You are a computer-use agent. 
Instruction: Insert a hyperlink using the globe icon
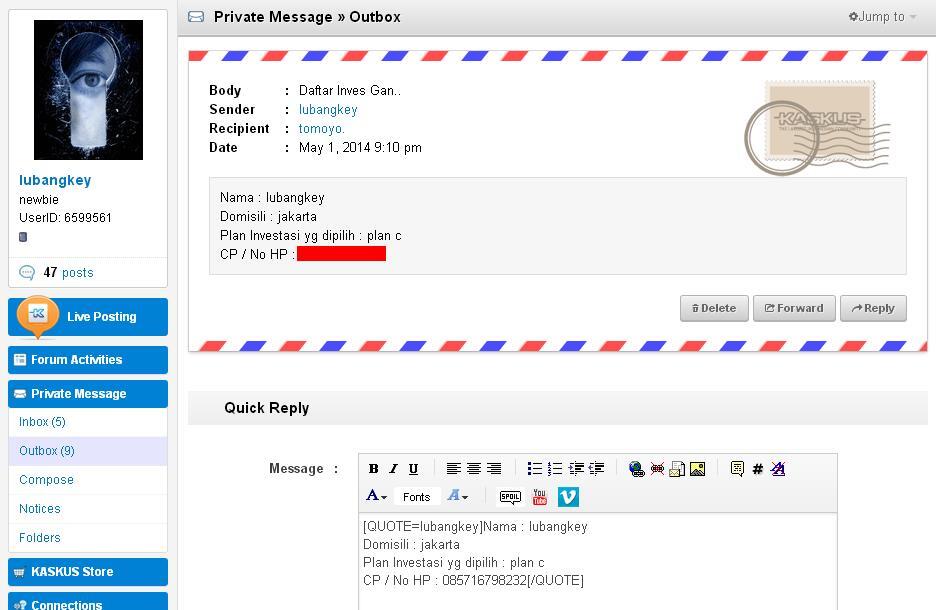[637, 469]
